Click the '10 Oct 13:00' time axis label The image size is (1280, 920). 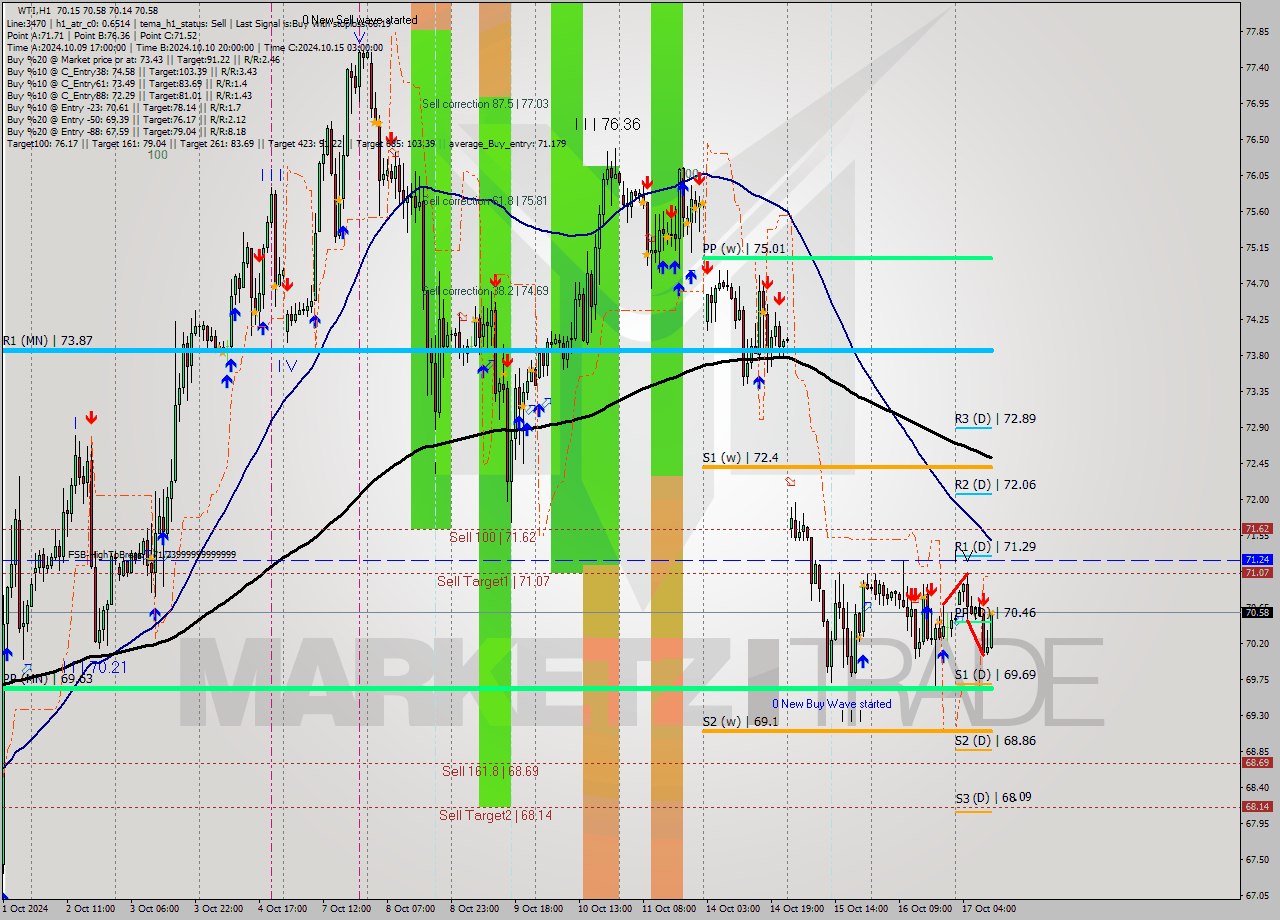[605, 909]
